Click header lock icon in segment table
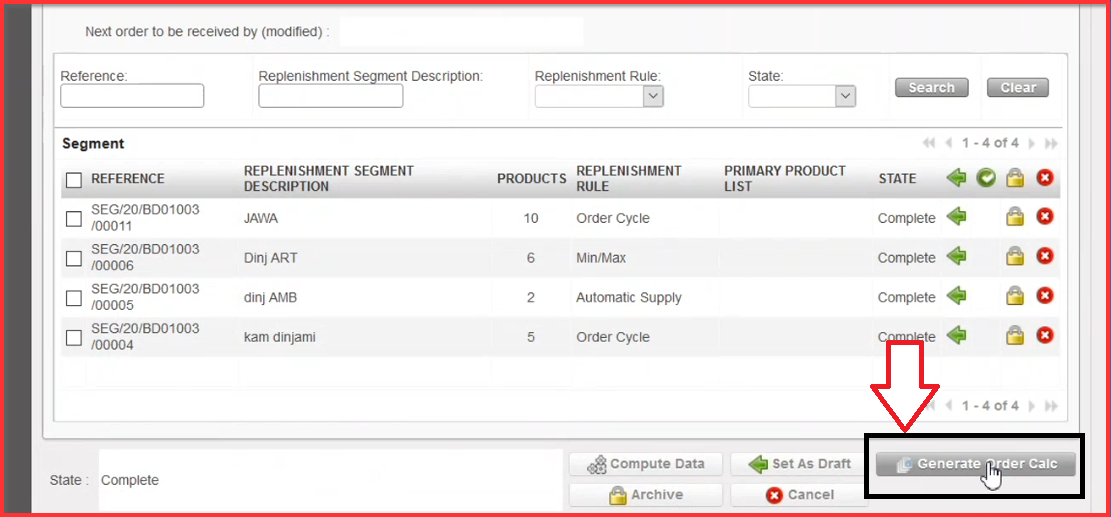The width and height of the screenshot is (1111, 517). coord(1015,178)
